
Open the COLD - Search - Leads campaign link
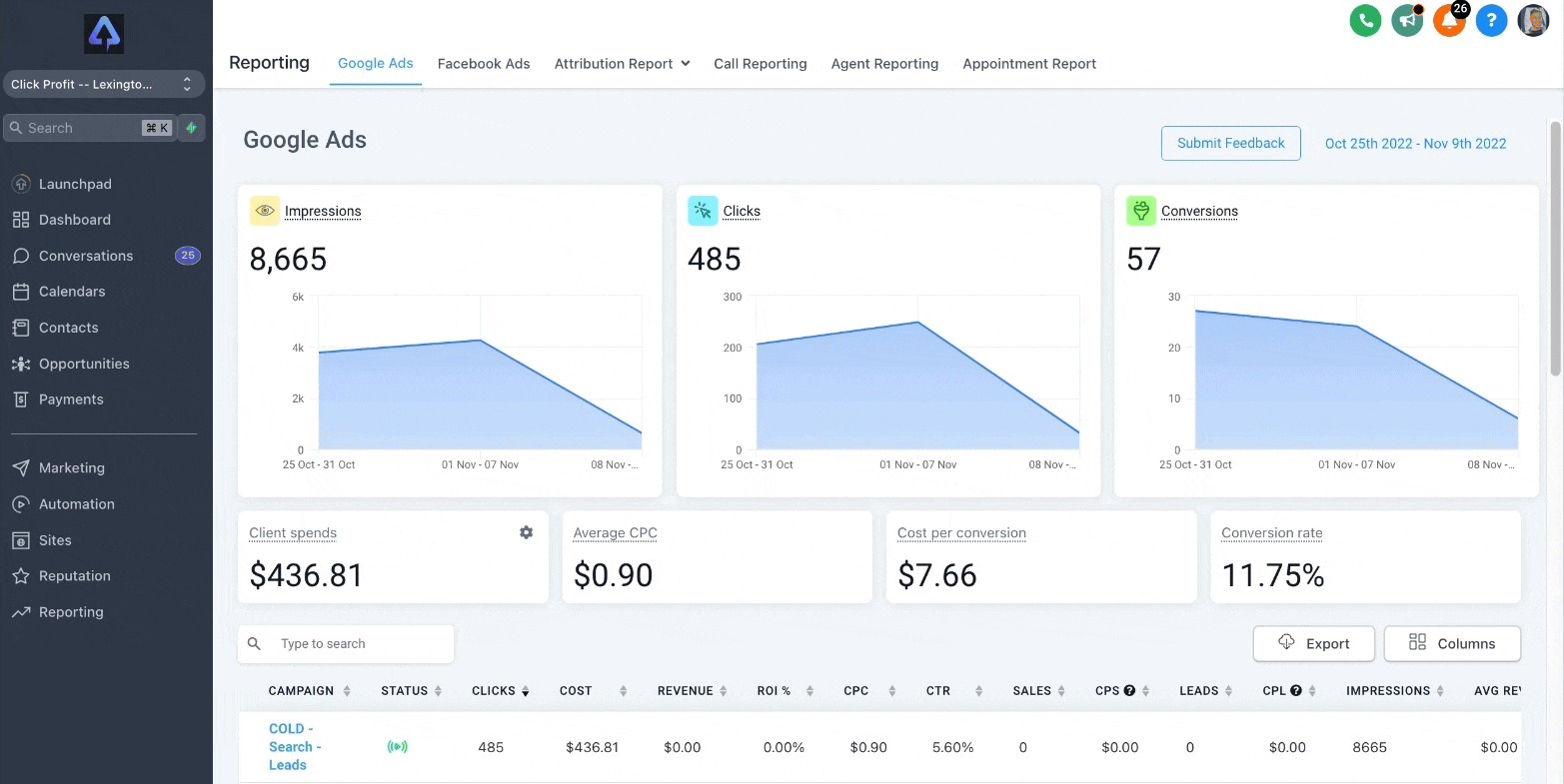point(295,747)
